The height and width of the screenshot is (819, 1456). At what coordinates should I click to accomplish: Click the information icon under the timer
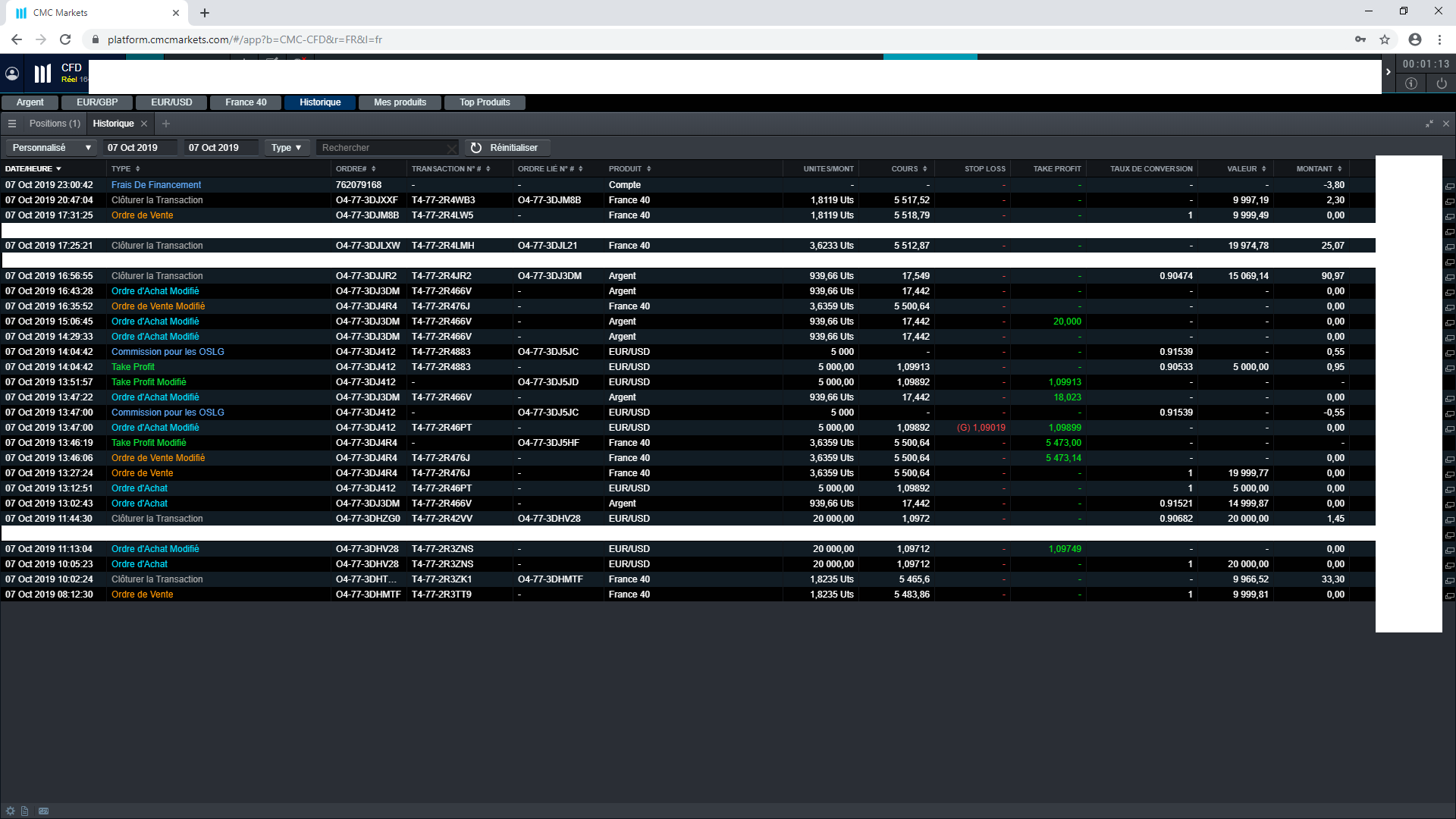pyautogui.click(x=1411, y=83)
